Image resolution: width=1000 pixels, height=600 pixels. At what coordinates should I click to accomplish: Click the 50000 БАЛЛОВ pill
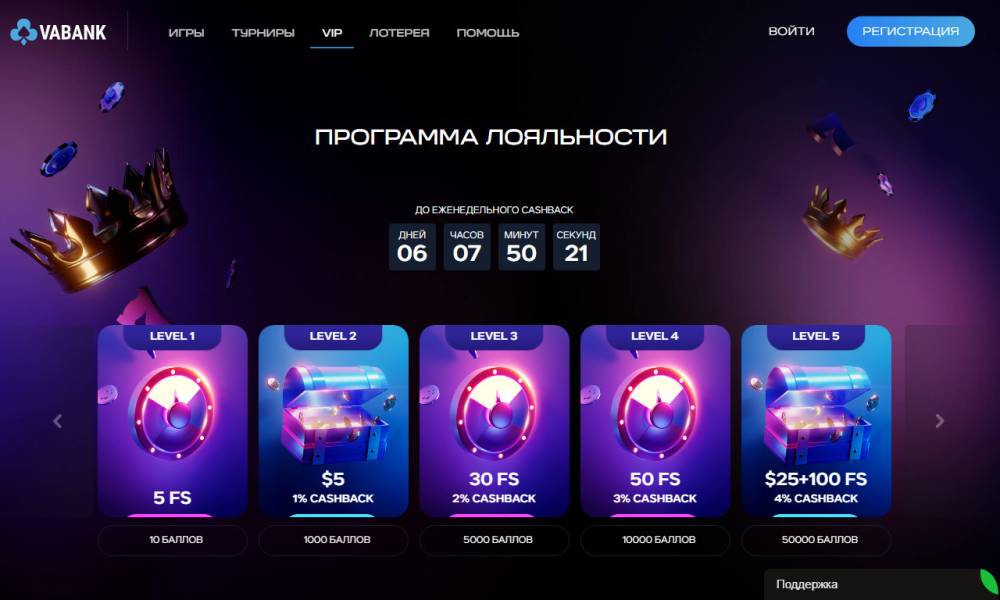pos(816,540)
